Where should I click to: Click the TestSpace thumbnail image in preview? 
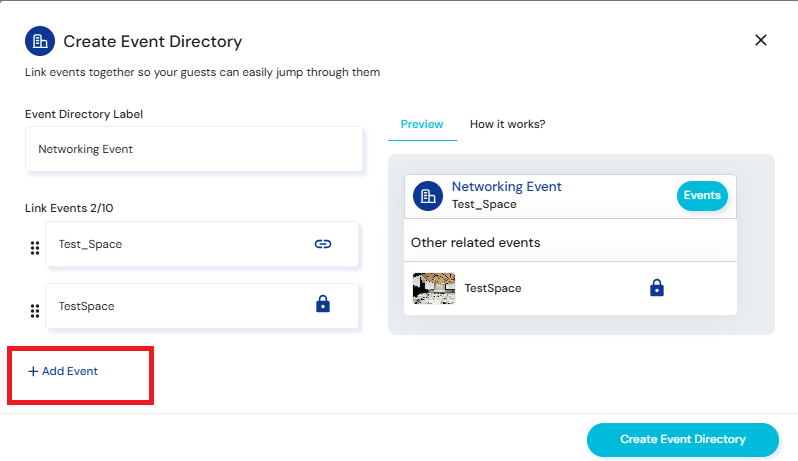pyautogui.click(x=434, y=288)
